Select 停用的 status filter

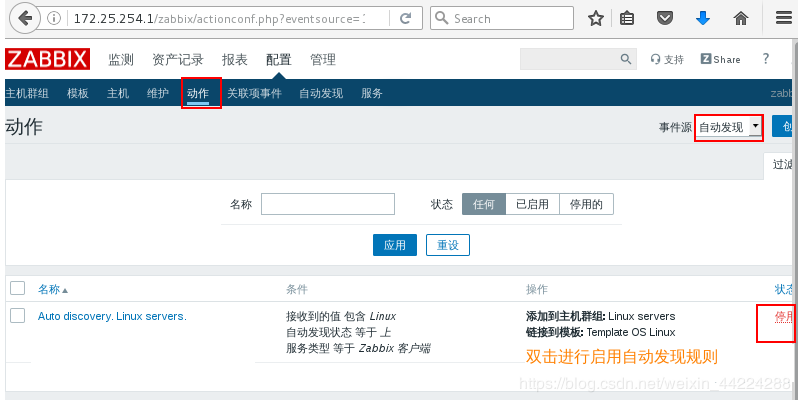(586, 204)
